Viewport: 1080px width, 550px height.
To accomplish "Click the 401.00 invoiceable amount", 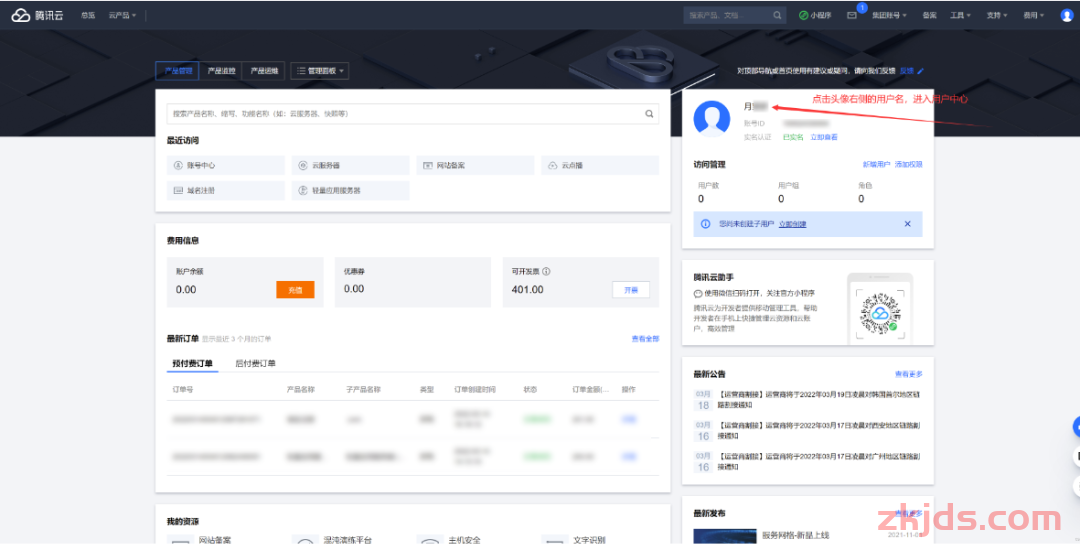I will click(x=528, y=290).
